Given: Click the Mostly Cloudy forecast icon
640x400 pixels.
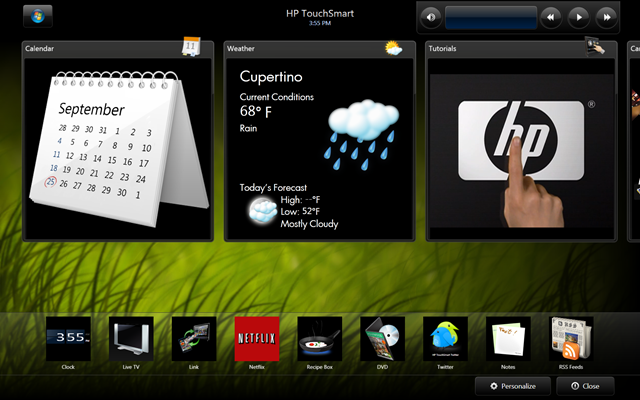Looking at the screenshot, I should click(x=262, y=210).
